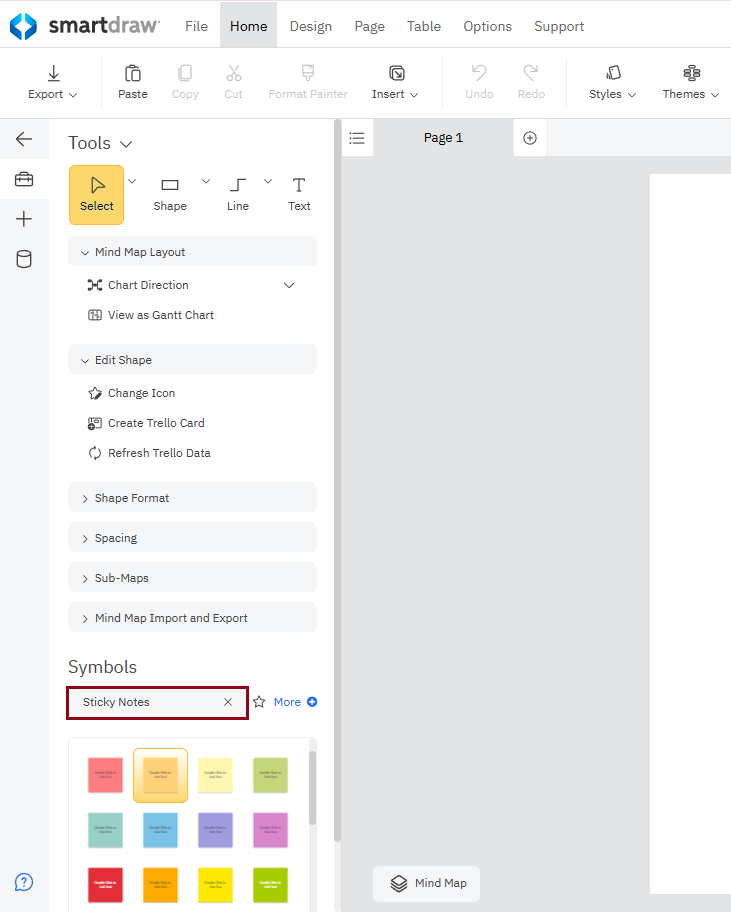Click the Paste clipboard icon
Image resolution: width=731 pixels, height=912 pixels.
point(132,73)
